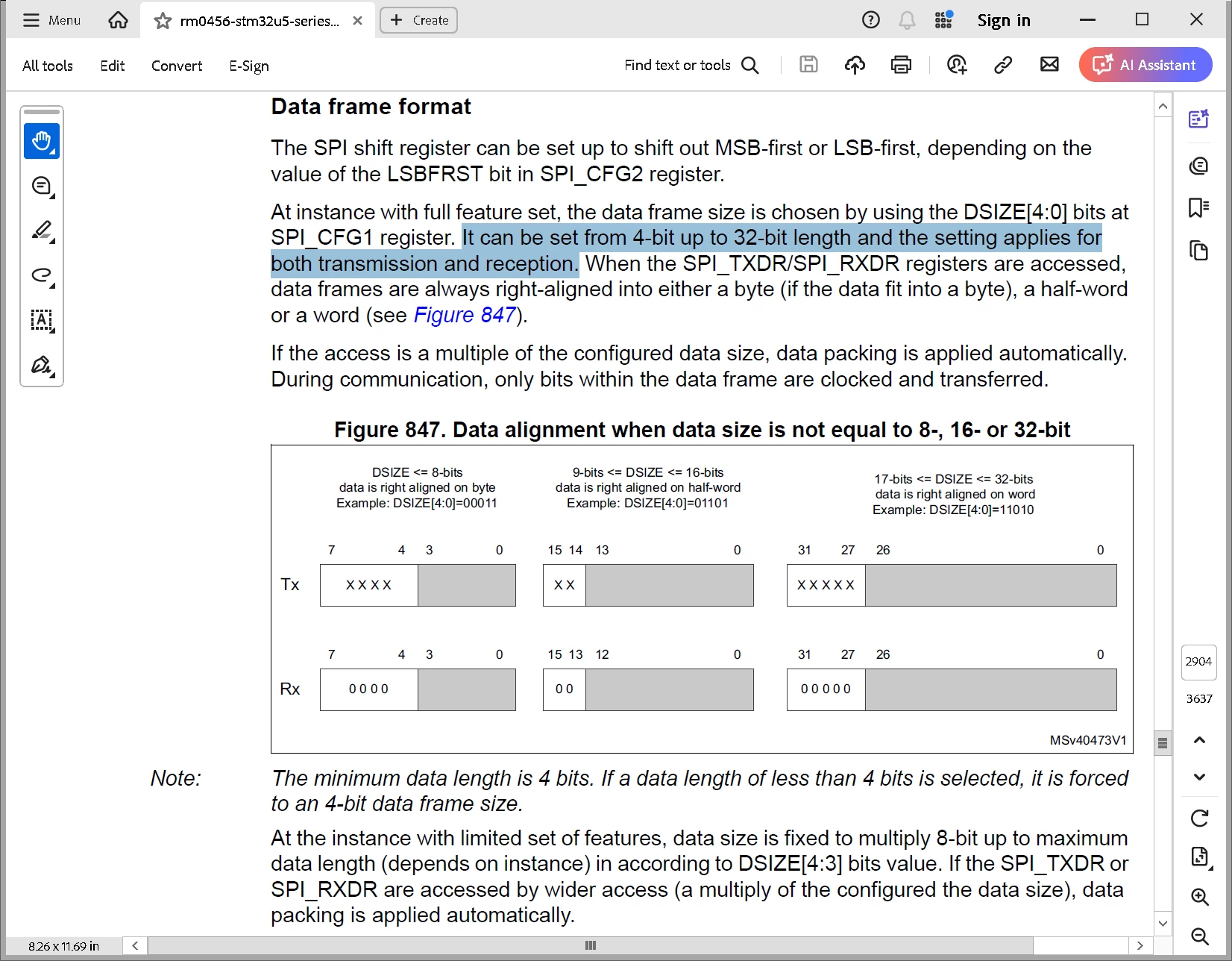1232x961 pixels.
Task: Click the vertical scrollbar down arrow
Action: click(x=1163, y=923)
